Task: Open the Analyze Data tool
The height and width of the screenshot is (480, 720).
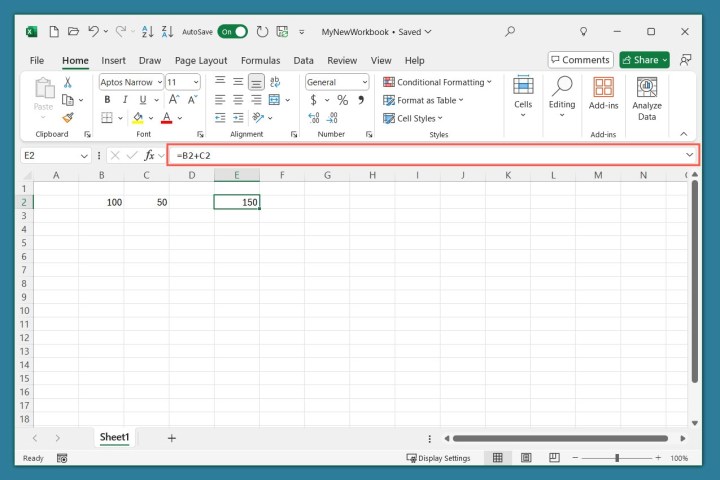Action: coord(647,99)
